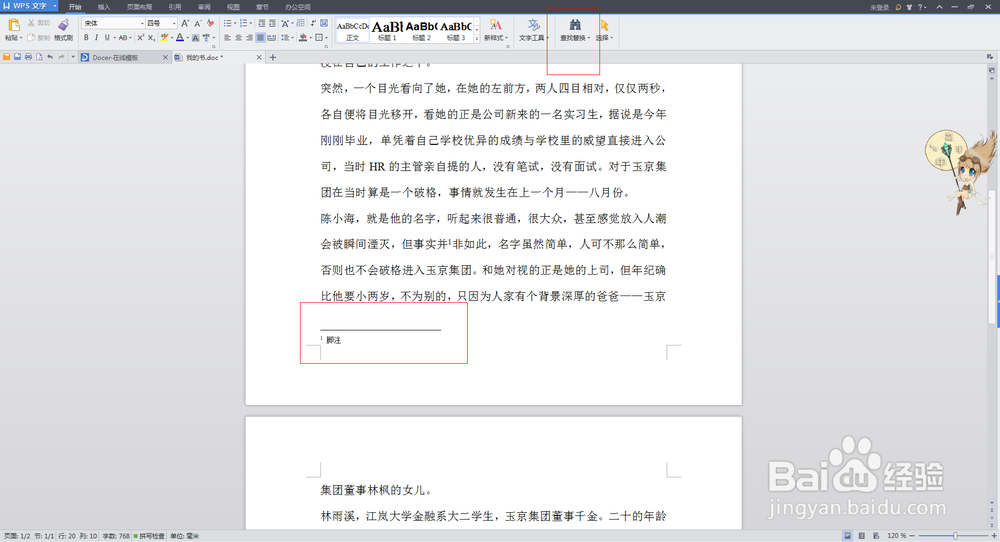Click print preview icon in quick toolbar
1000x542 pixels.
(39, 57)
